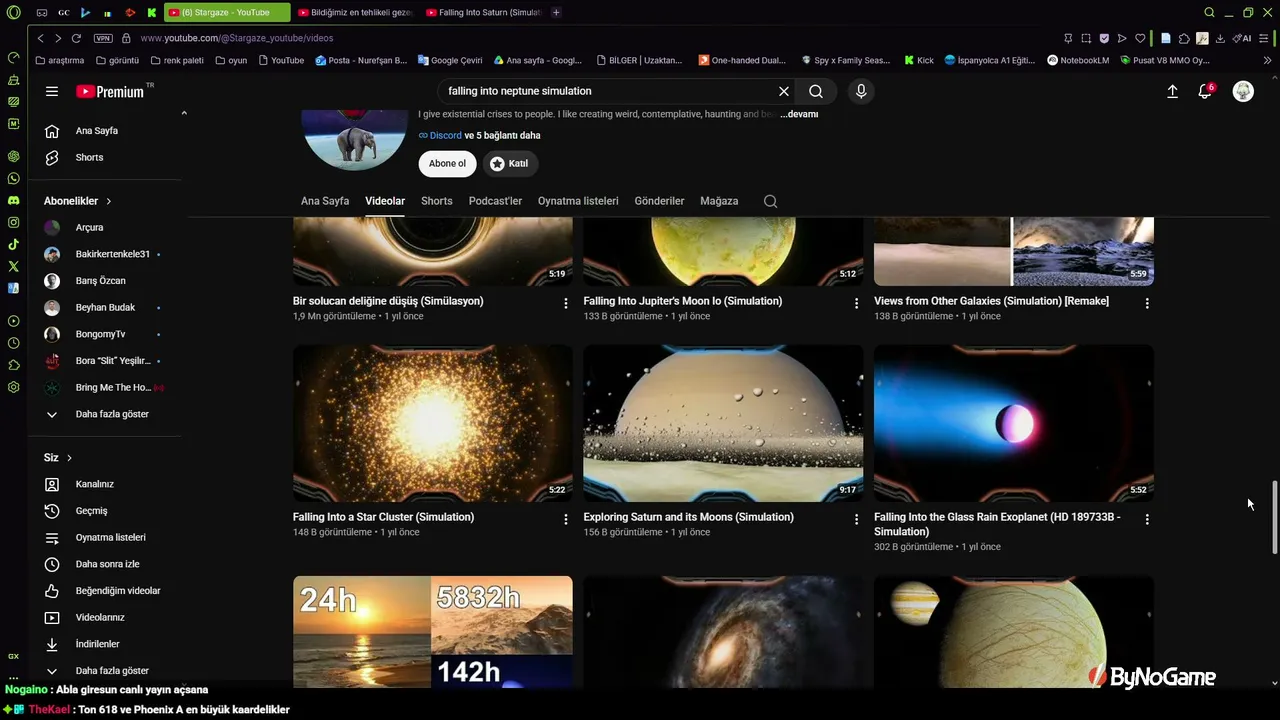Open the Kick bookmark
The width and height of the screenshot is (1280, 720).
(x=919, y=60)
